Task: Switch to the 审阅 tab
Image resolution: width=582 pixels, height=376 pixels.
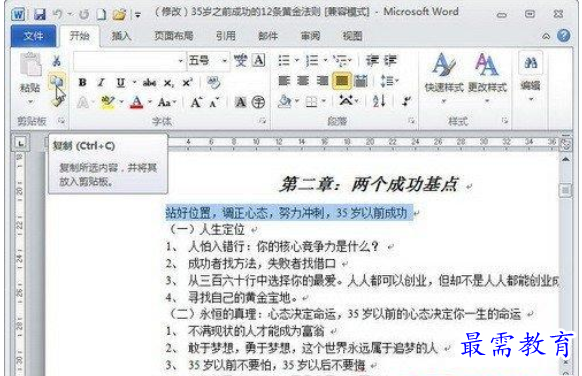Action: (x=310, y=36)
